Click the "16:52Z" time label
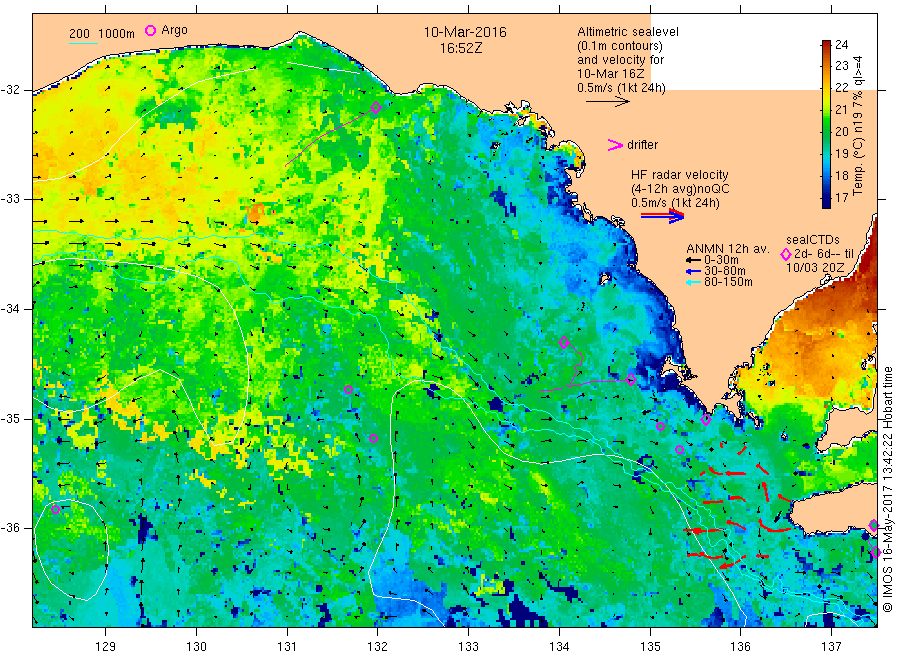This screenshot has height=660, width=900. click(x=461, y=48)
